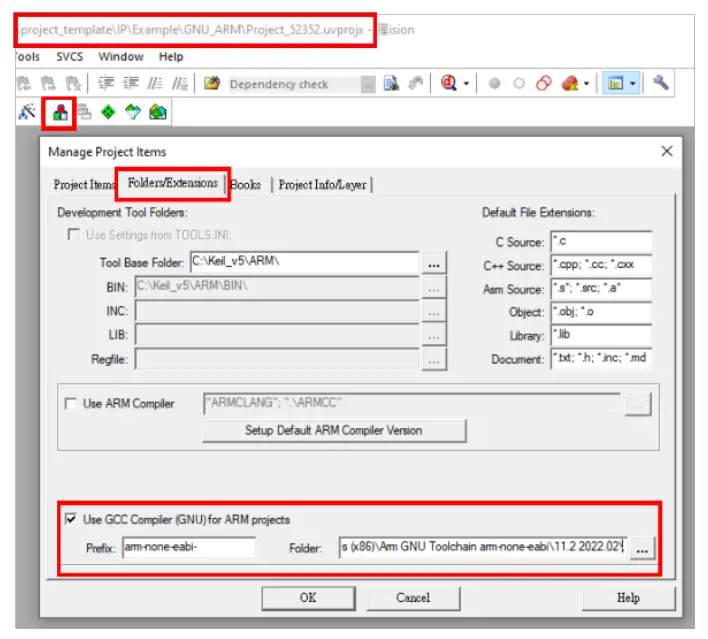The height and width of the screenshot is (639, 708).
Task: Open the Window menu
Action: point(121,56)
